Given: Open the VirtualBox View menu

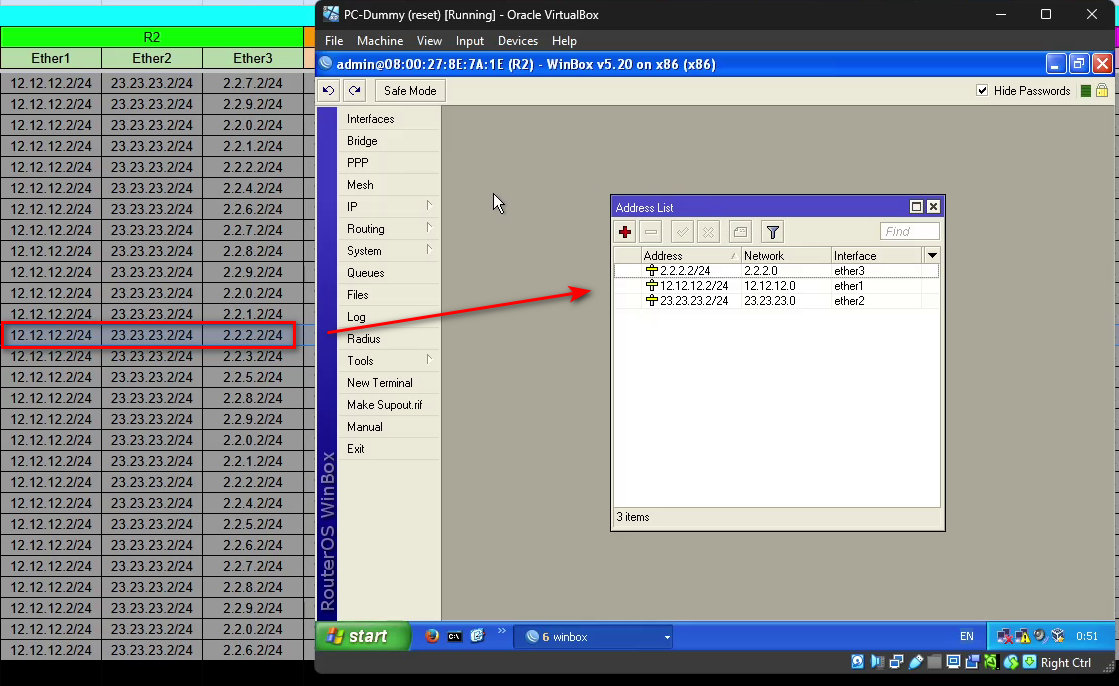Looking at the screenshot, I should pos(430,41).
